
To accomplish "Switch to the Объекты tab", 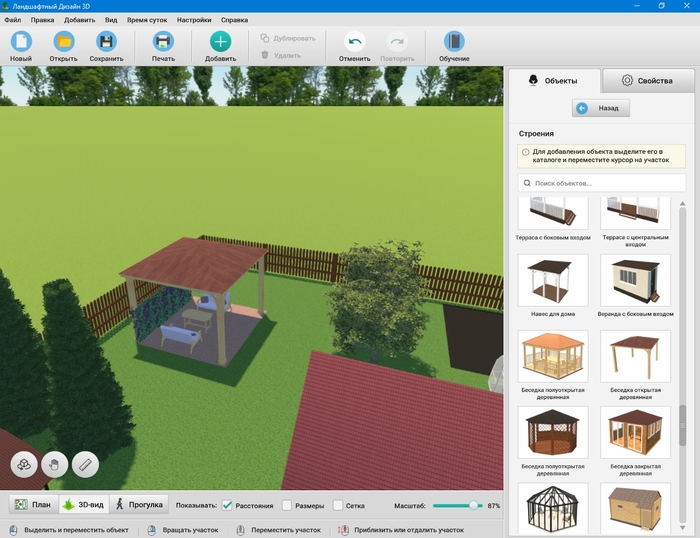I will pyautogui.click(x=554, y=81).
